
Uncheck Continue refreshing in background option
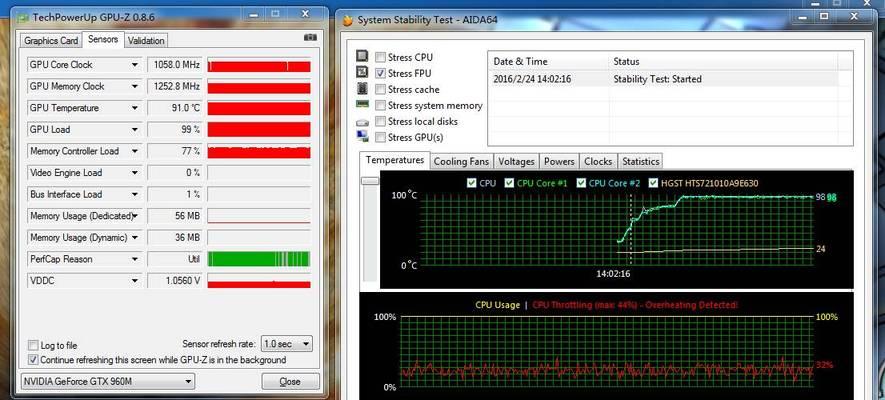tap(33, 359)
